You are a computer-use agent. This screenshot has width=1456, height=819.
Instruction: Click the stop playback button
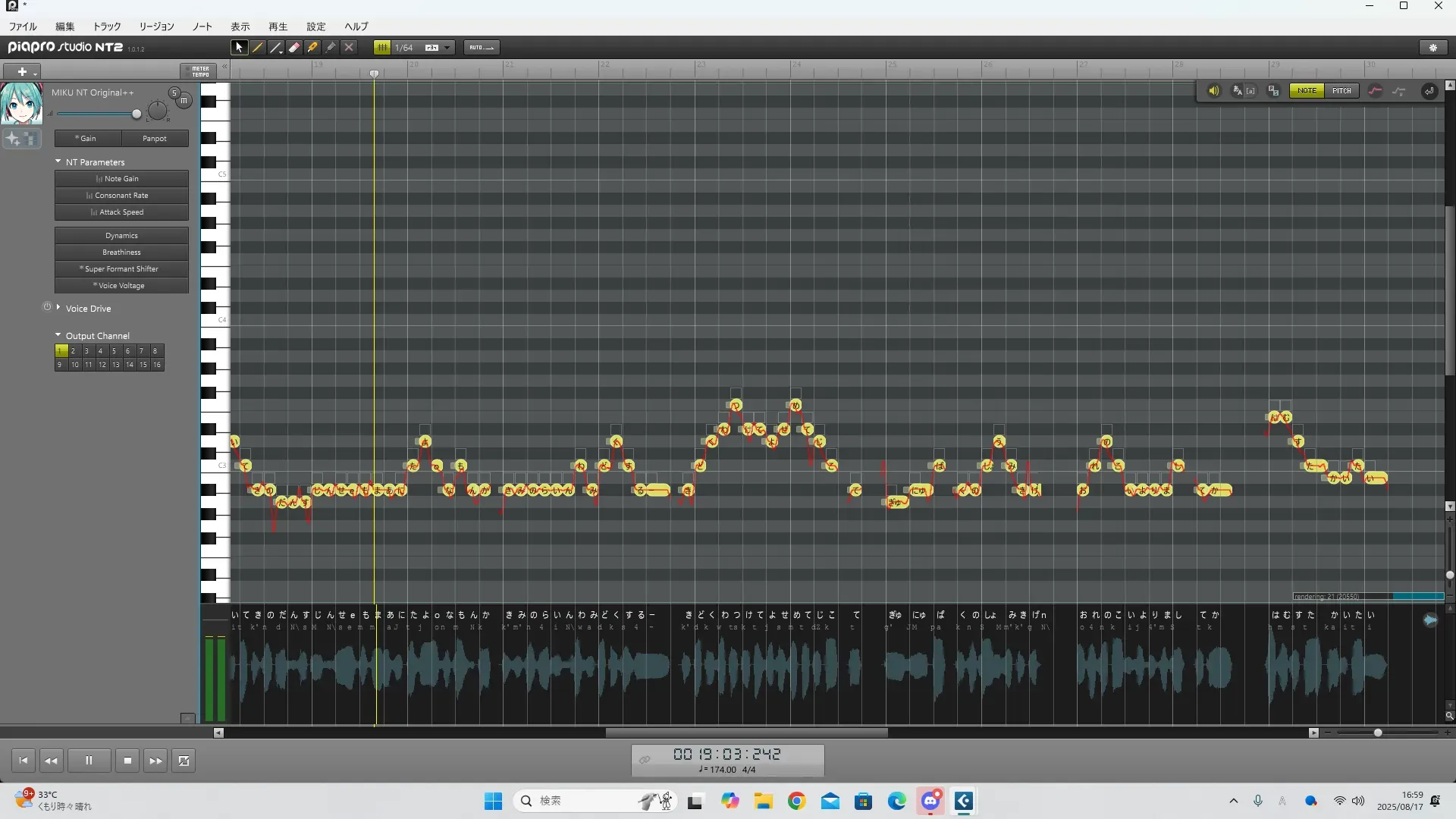(x=127, y=761)
